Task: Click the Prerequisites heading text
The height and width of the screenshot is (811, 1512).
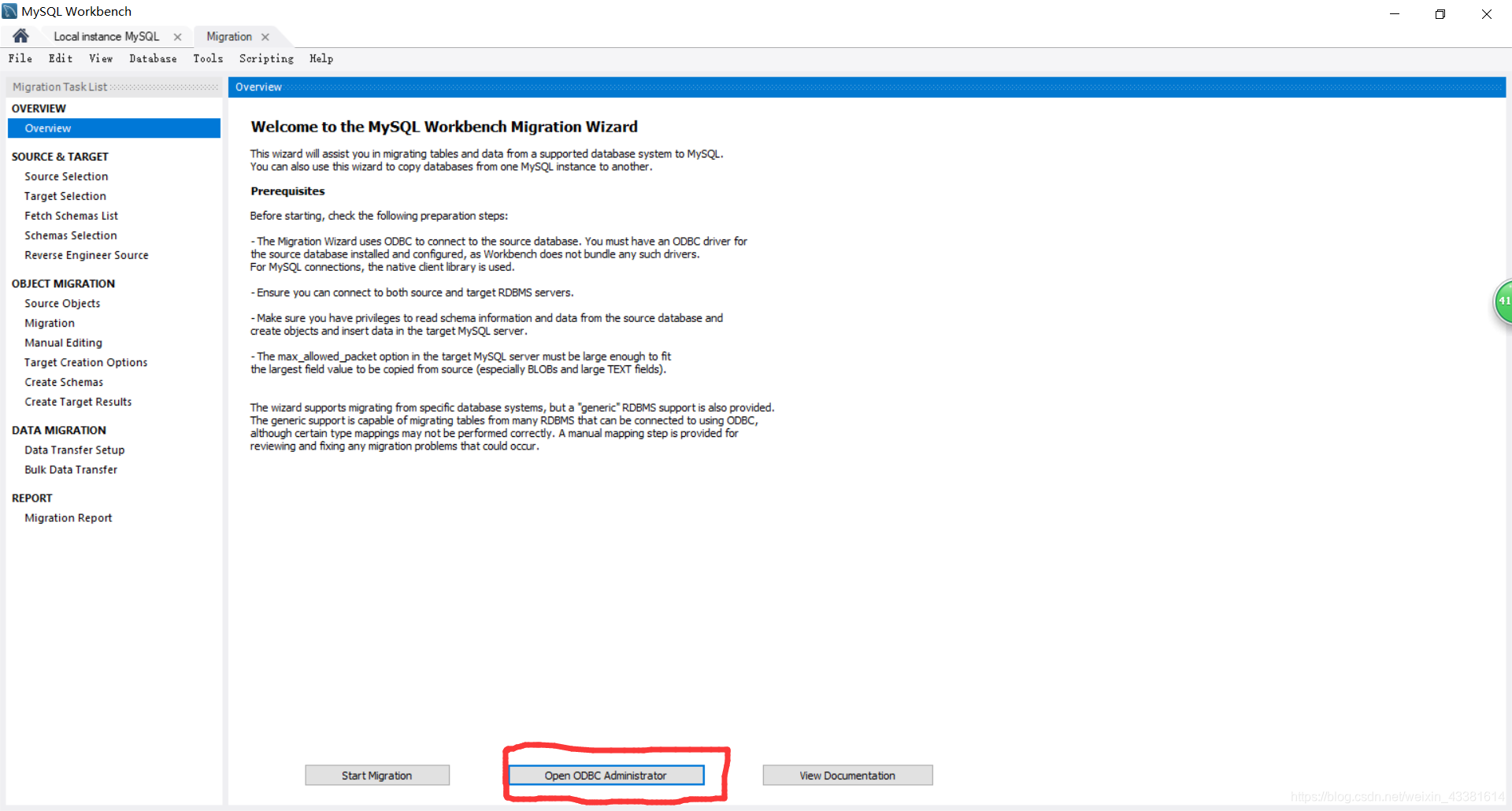Action: pos(287,191)
